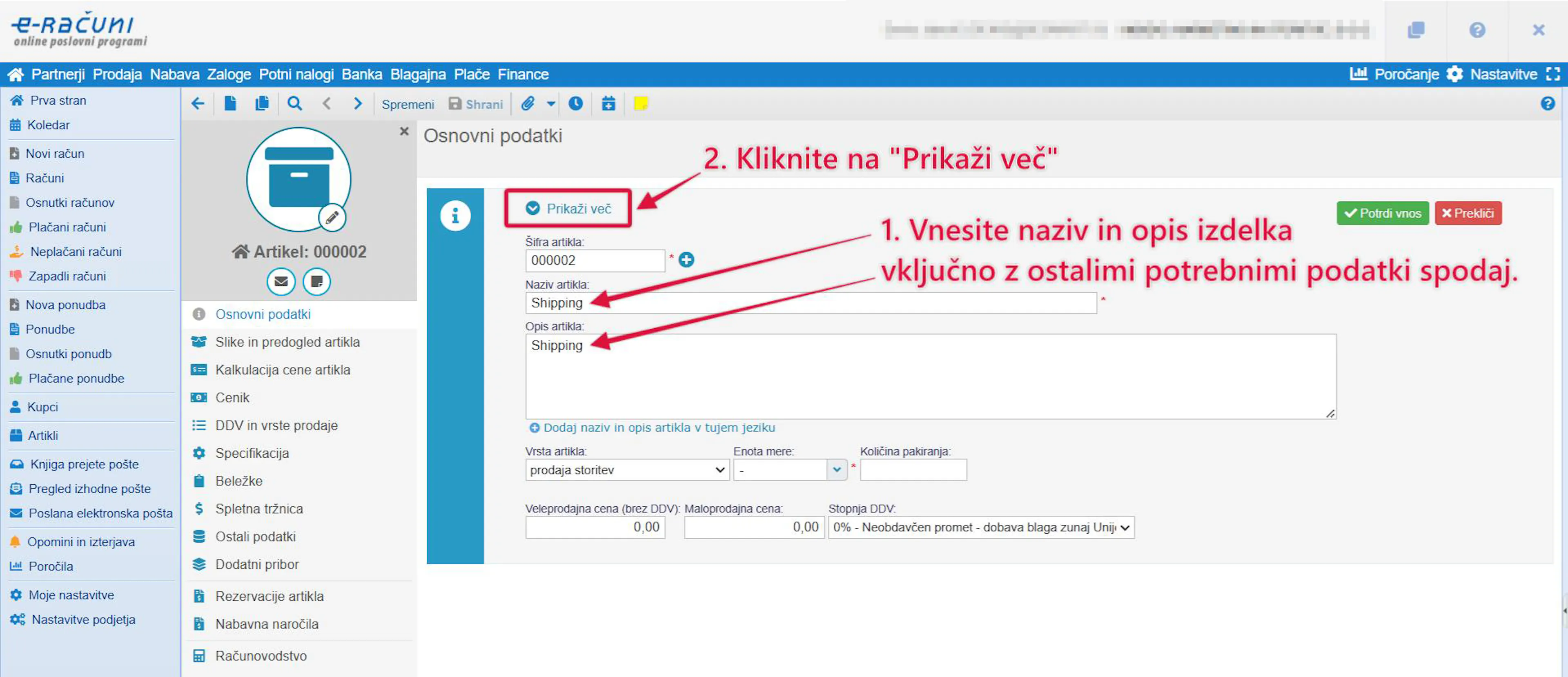Open Poročanje reporting section
The image size is (1568, 677).
(1407, 73)
